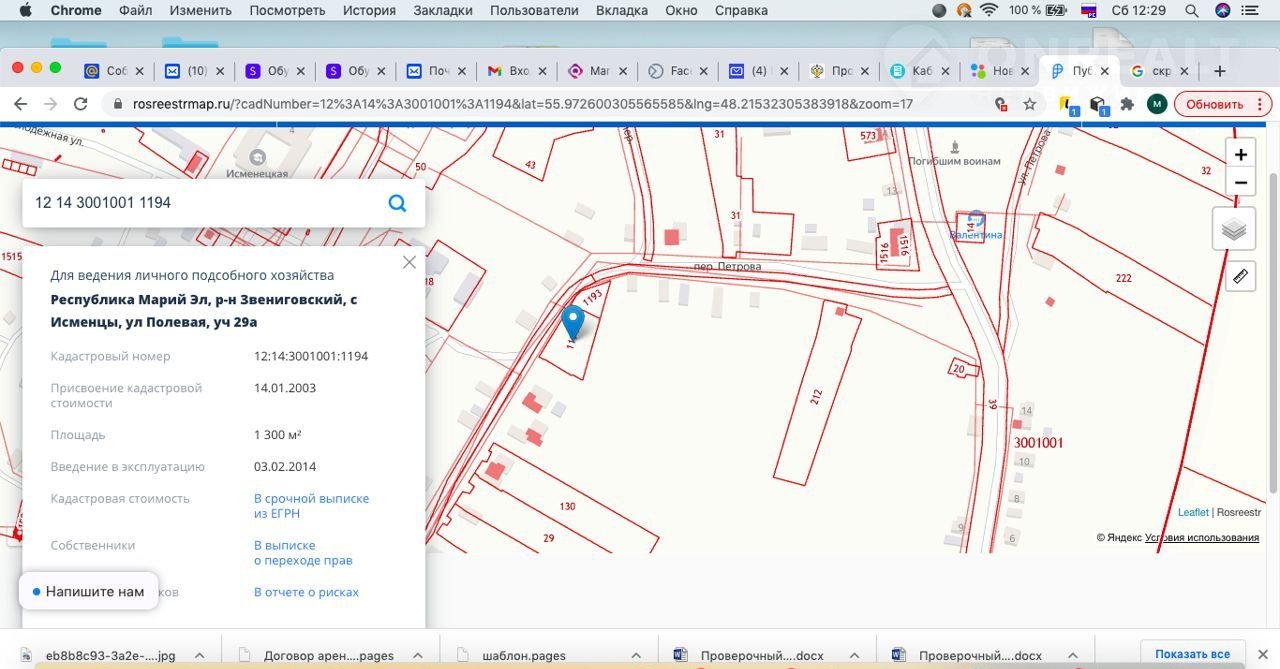The width and height of the screenshot is (1280, 669).
Task: Open the История menu in menu bar
Action: [369, 10]
